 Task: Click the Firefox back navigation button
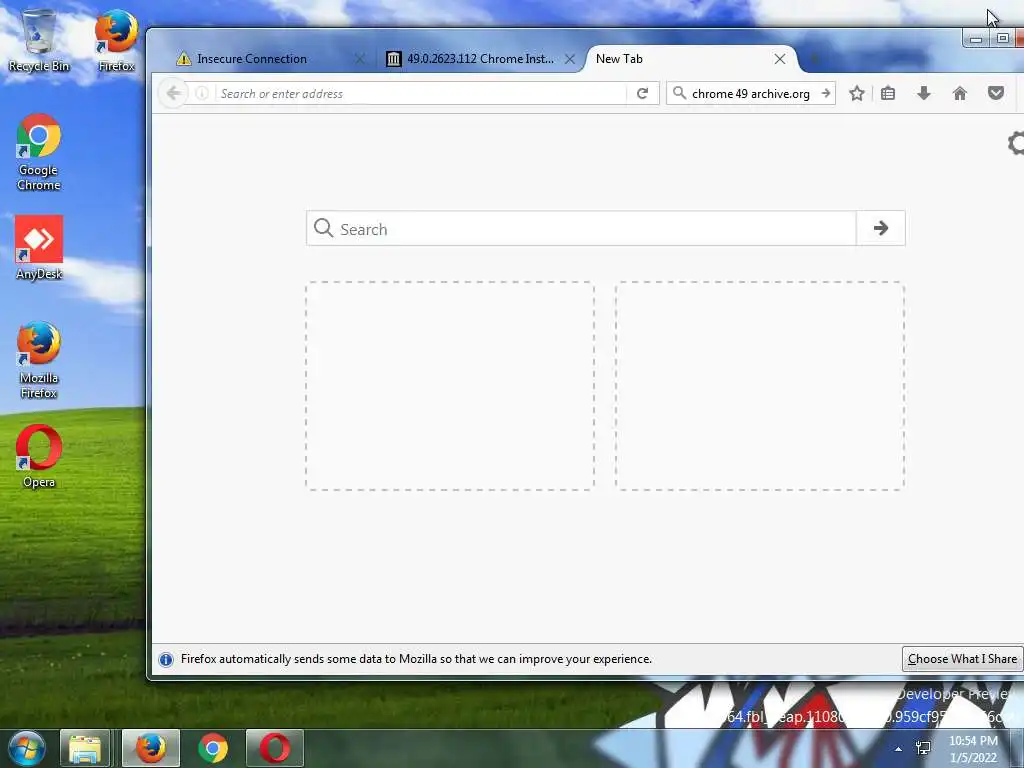174,93
